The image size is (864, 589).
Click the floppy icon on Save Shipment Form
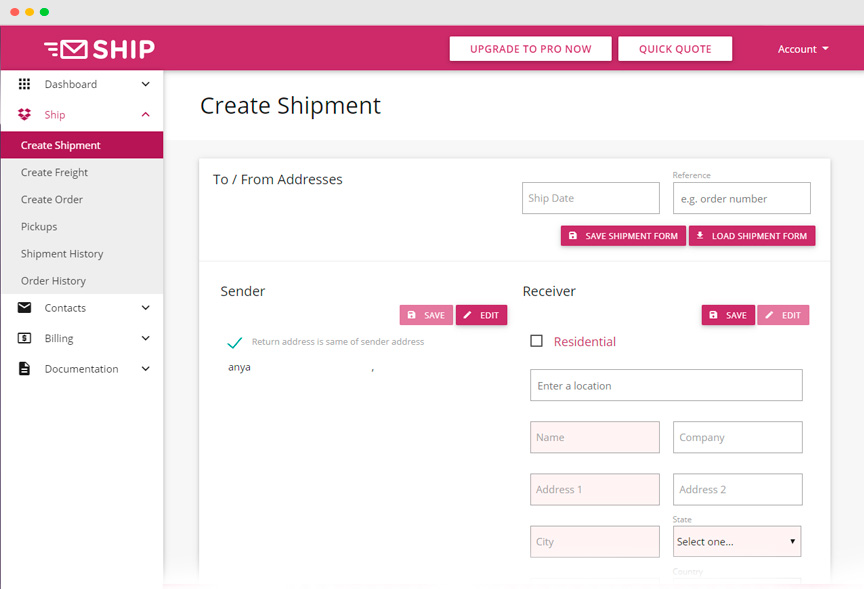click(573, 235)
